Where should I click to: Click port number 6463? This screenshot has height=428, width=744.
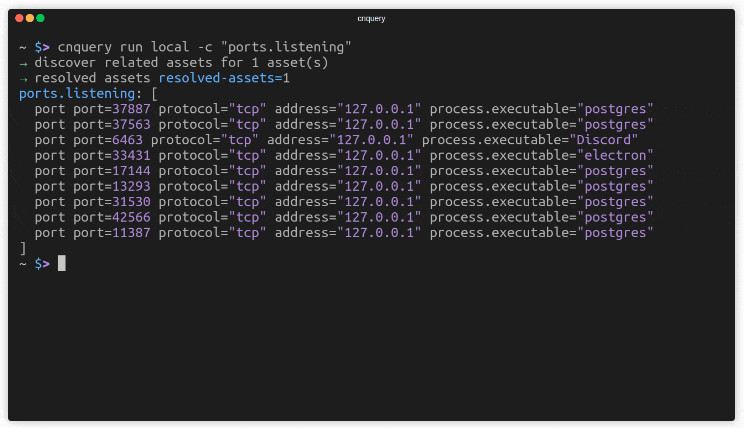tap(127, 140)
